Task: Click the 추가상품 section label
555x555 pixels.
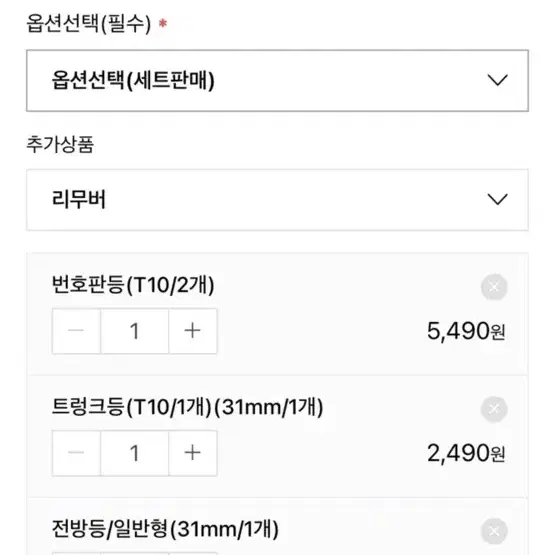Action: 60,144
